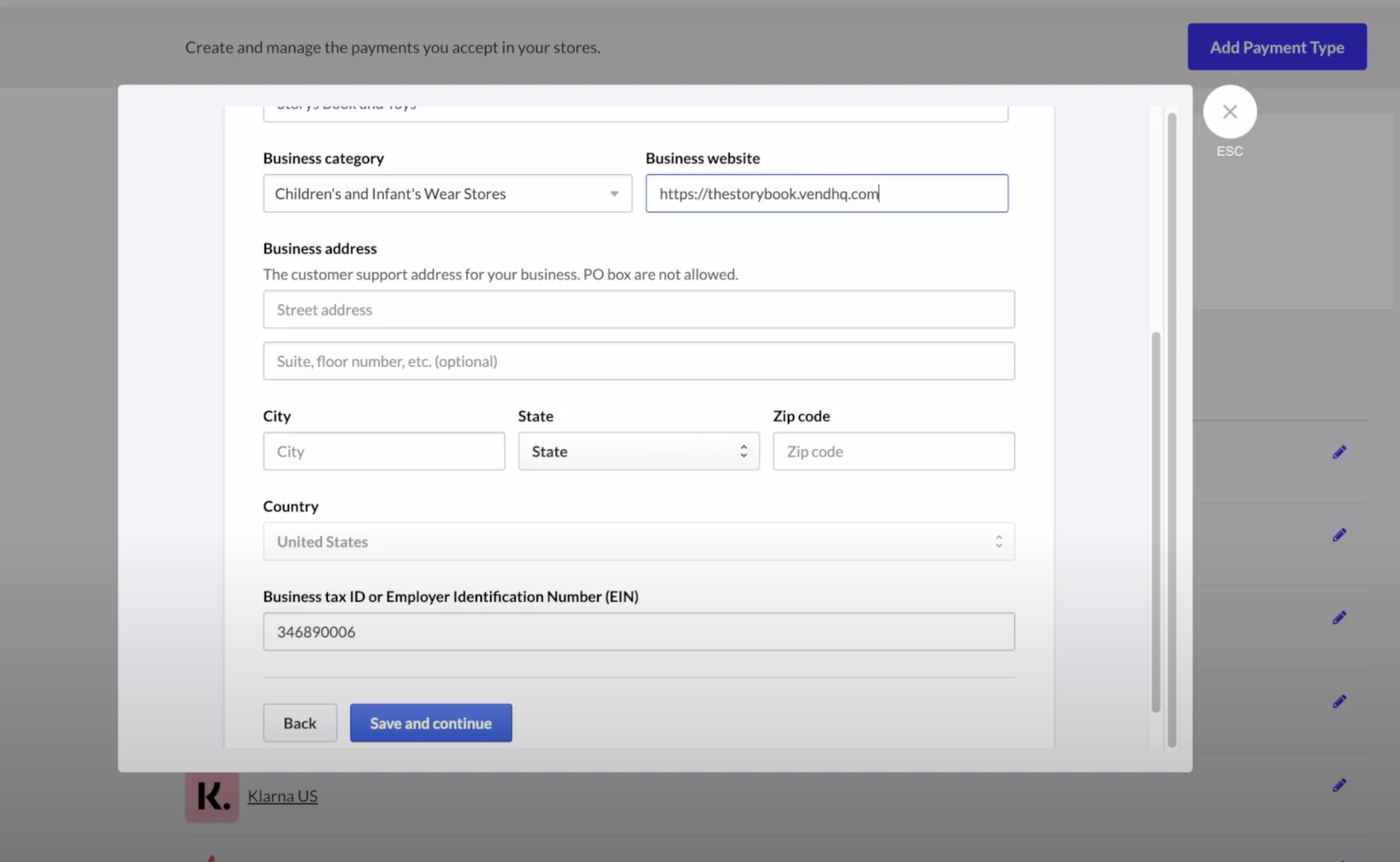Click the Suite, floor number optional field
Image resolution: width=1400 pixels, height=862 pixels.
pos(639,361)
